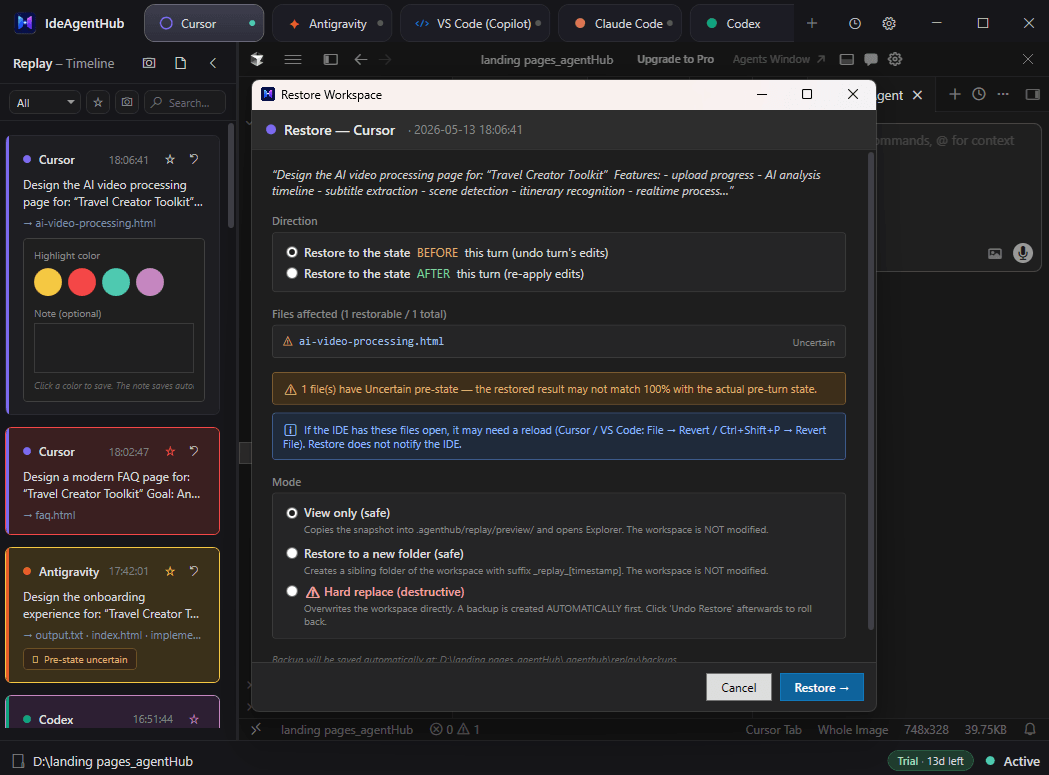
Task: Open Cursor settings gear in toolbar
Action: click(x=894, y=60)
